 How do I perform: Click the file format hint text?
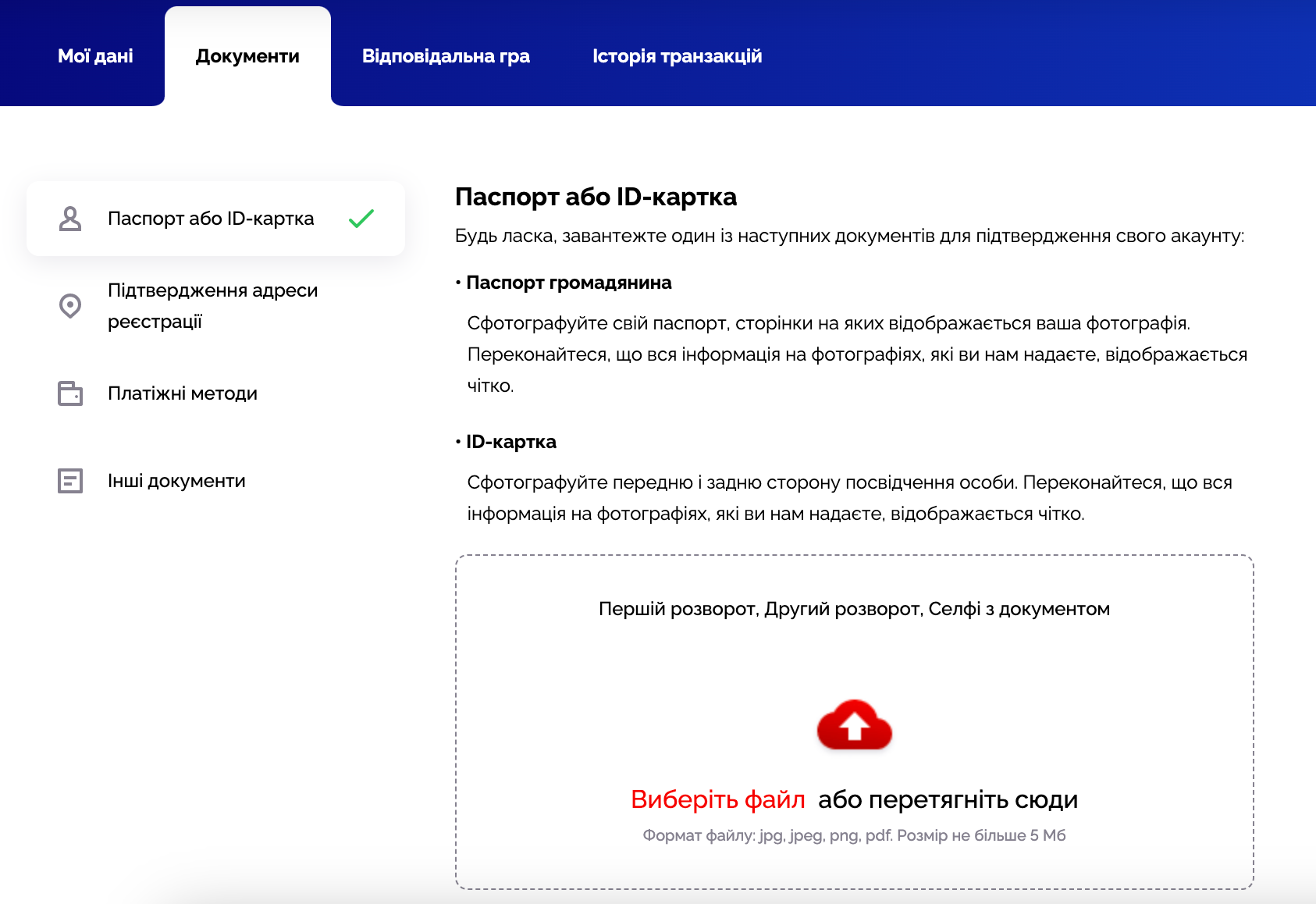[x=854, y=835]
